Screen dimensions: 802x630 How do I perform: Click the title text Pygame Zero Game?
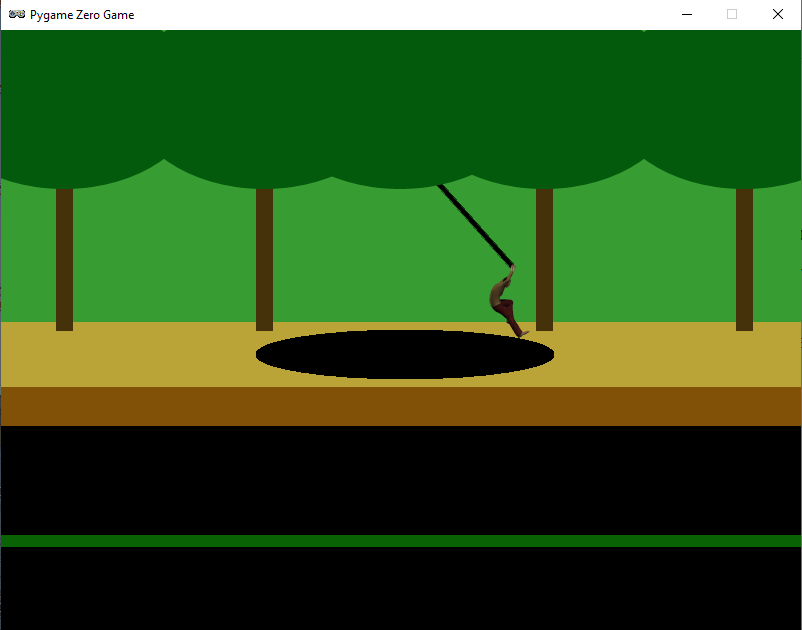tap(80, 14)
